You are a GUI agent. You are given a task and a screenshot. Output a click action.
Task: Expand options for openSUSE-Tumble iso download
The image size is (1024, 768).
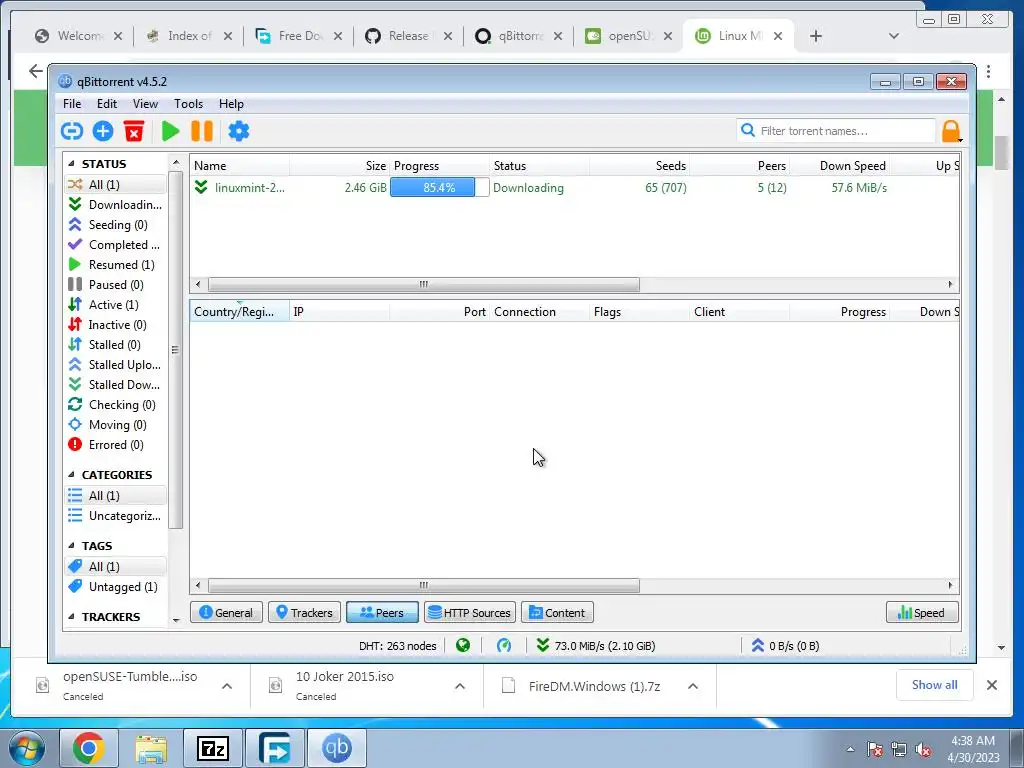[x=227, y=686]
